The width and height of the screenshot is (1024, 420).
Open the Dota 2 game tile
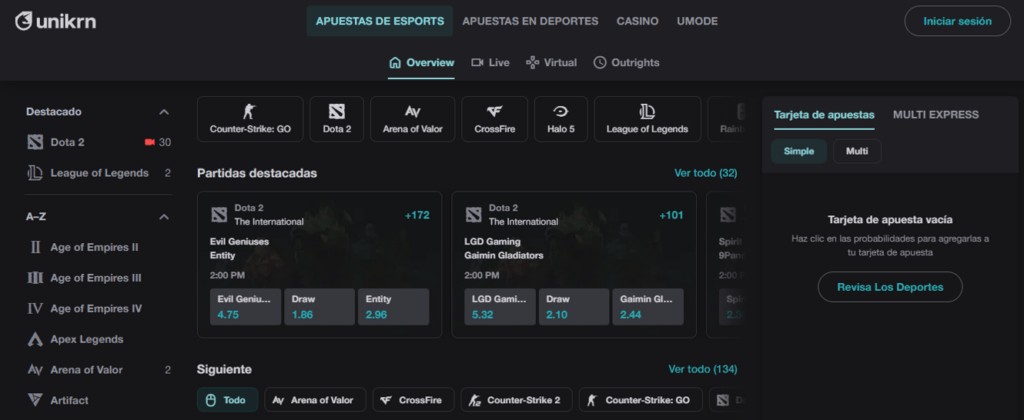337,119
